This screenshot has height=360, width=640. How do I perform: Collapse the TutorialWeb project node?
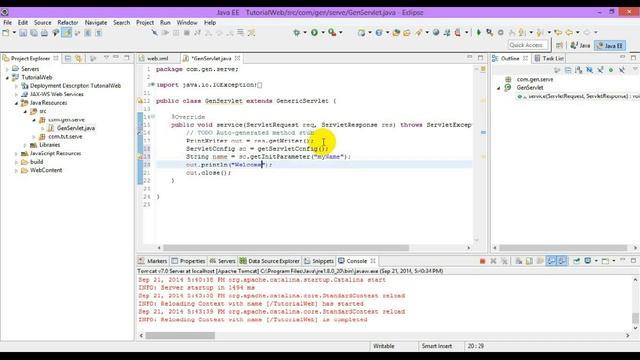(7, 78)
